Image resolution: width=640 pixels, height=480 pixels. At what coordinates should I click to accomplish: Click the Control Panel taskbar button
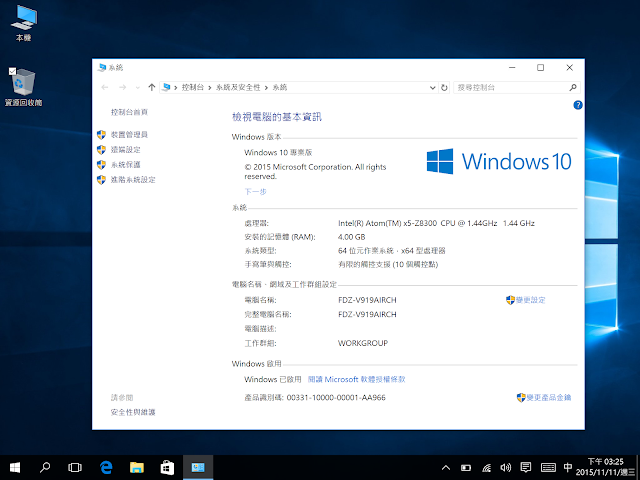coord(198,467)
